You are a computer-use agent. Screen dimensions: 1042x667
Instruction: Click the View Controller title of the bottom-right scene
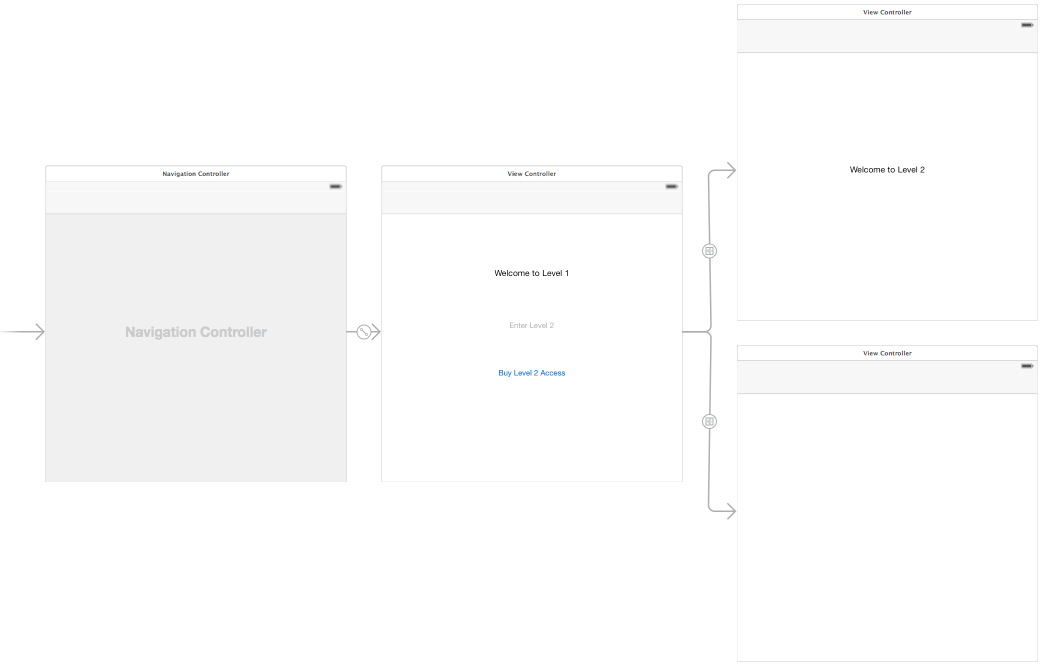point(887,352)
